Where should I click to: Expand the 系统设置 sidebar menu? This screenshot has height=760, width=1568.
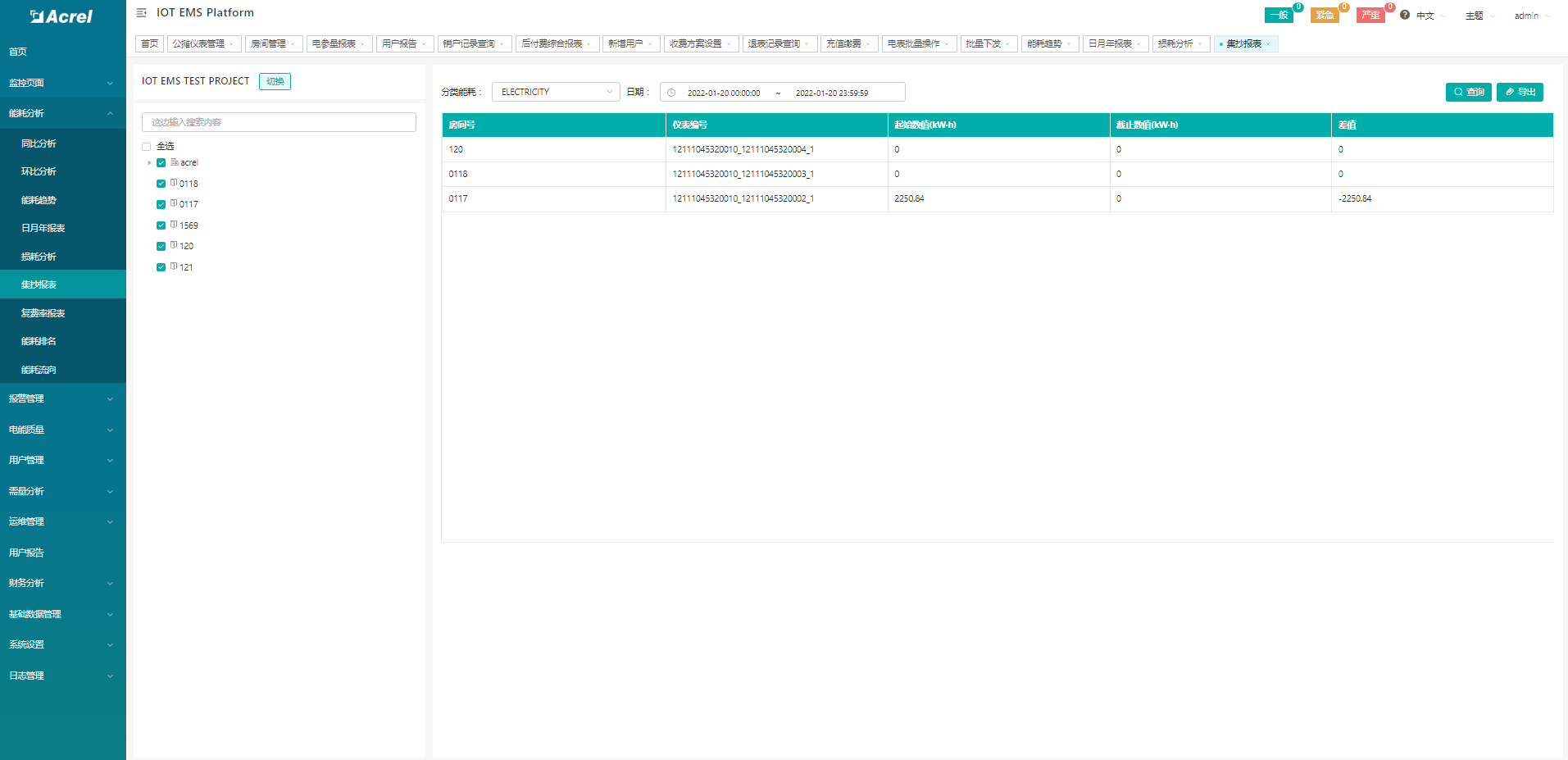63,644
